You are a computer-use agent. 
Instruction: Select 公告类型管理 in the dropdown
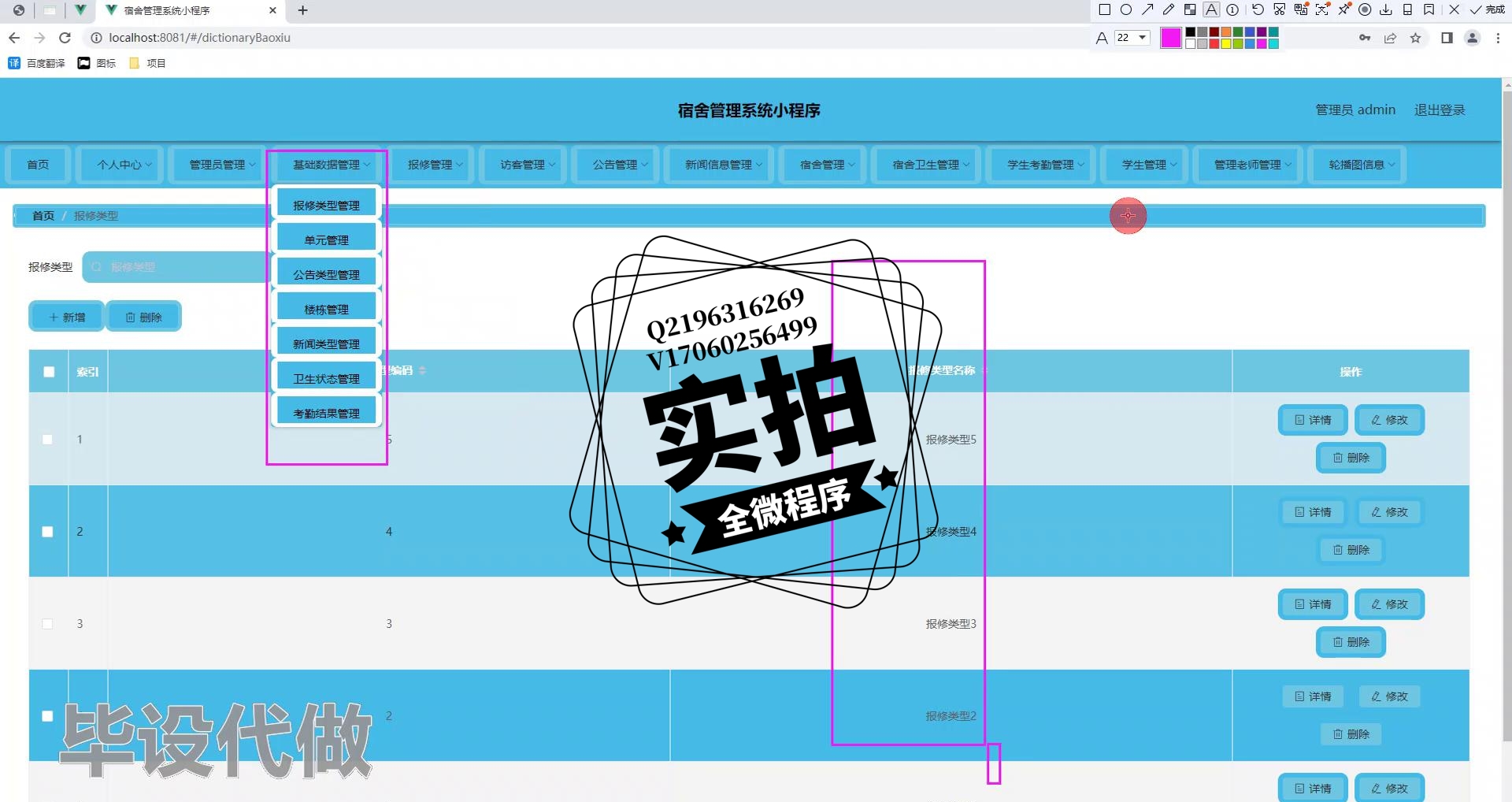pyautogui.click(x=327, y=274)
